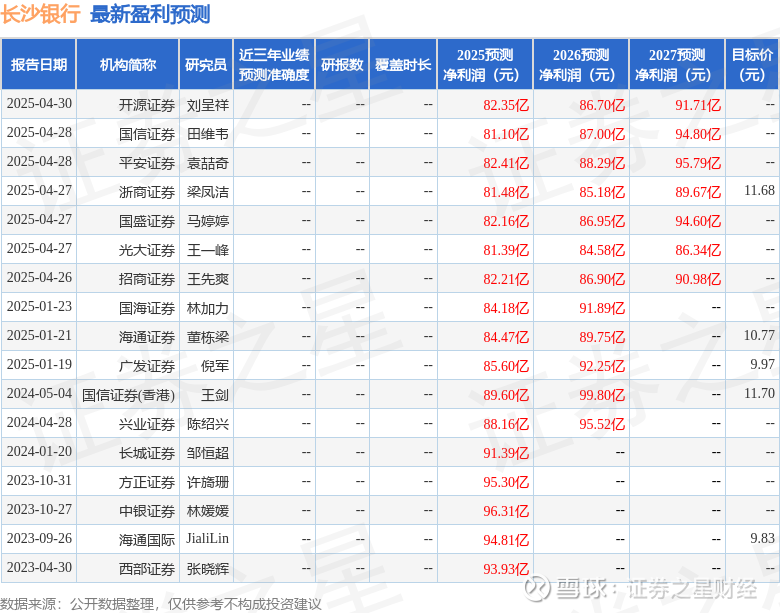This screenshot has width=780, height=613.
Task: Click the target price 10.77
Action: pyautogui.click(x=759, y=335)
